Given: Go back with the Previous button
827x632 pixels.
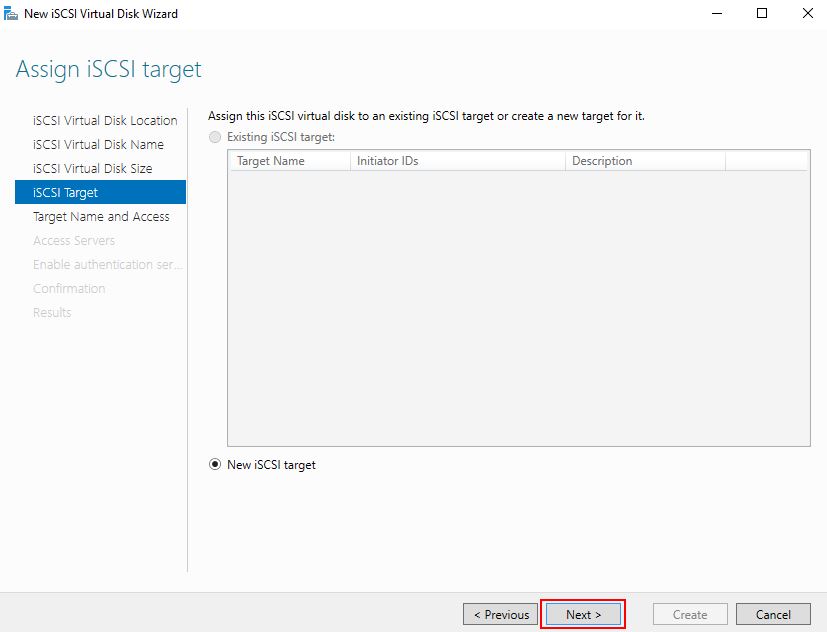Looking at the screenshot, I should coord(501,615).
